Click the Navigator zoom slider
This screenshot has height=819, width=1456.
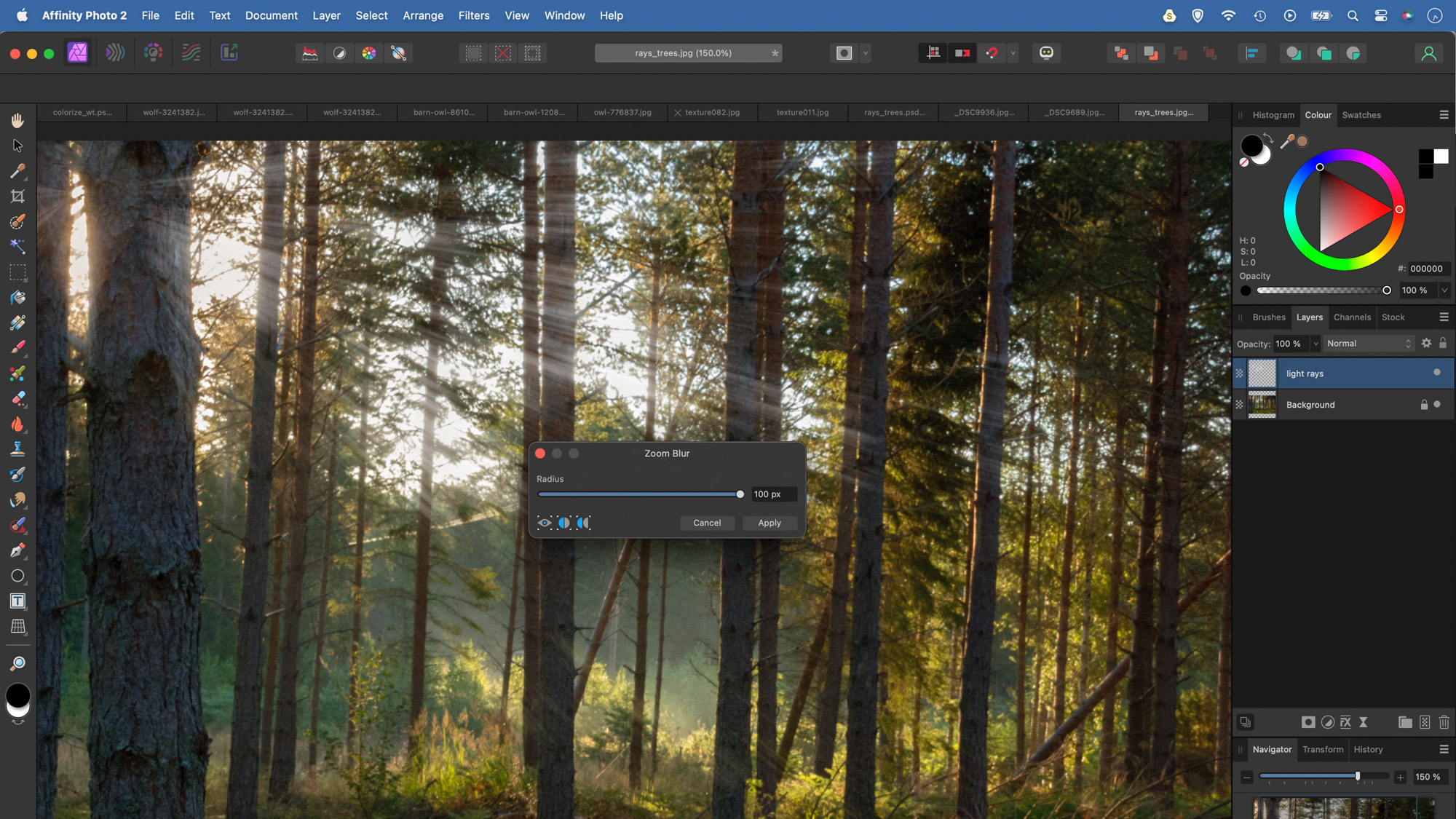click(1324, 777)
